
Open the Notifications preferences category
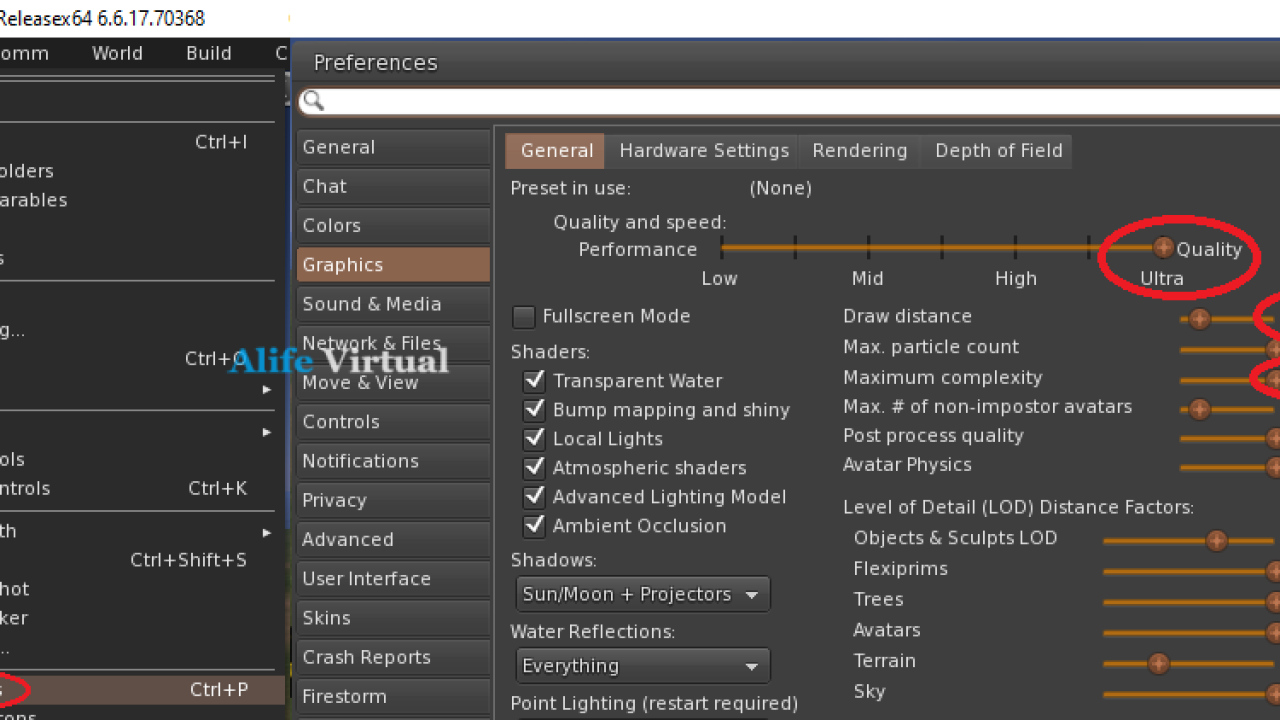[393, 461]
